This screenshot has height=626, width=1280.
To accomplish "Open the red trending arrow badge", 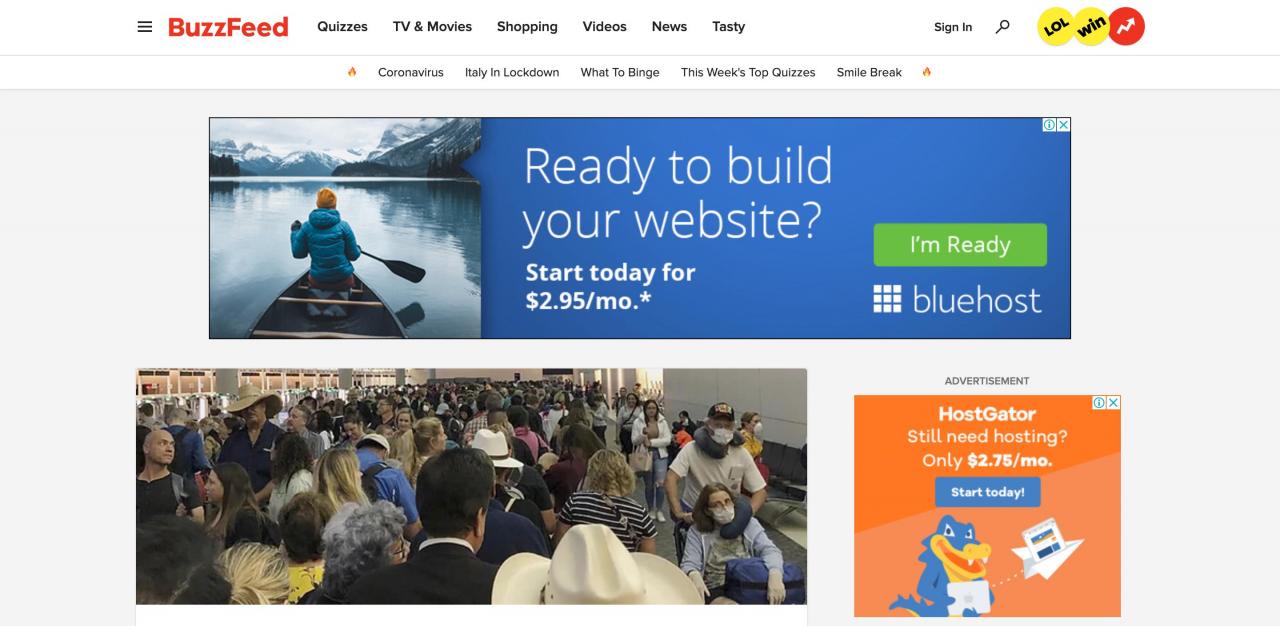I will pyautogui.click(x=1127, y=27).
